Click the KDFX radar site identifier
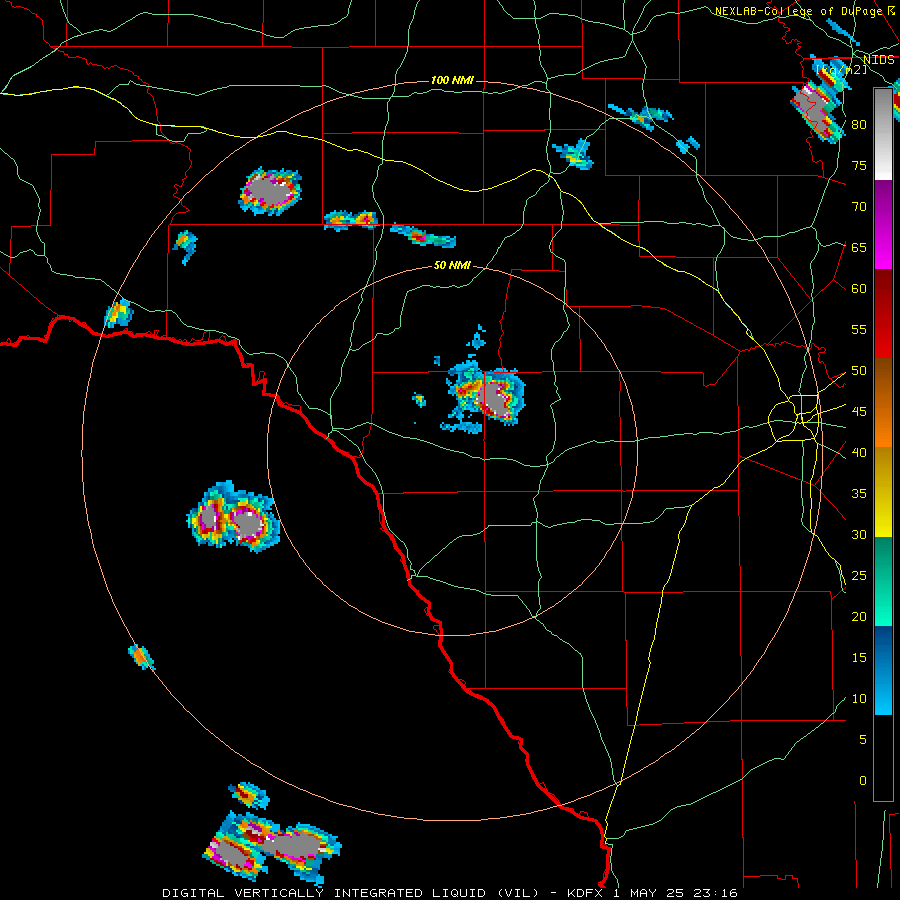Image resolution: width=900 pixels, height=900 pixels. (585, 893)
